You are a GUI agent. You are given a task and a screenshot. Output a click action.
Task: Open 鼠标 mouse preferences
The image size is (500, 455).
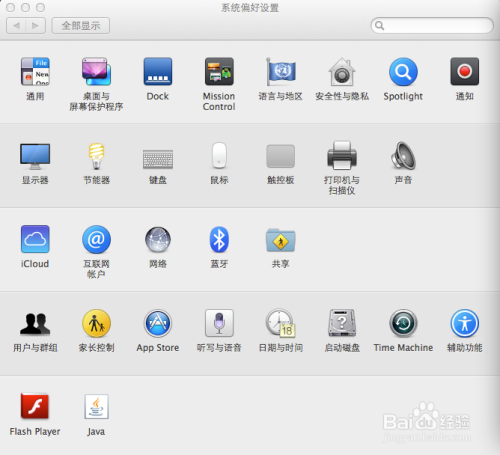219,155
